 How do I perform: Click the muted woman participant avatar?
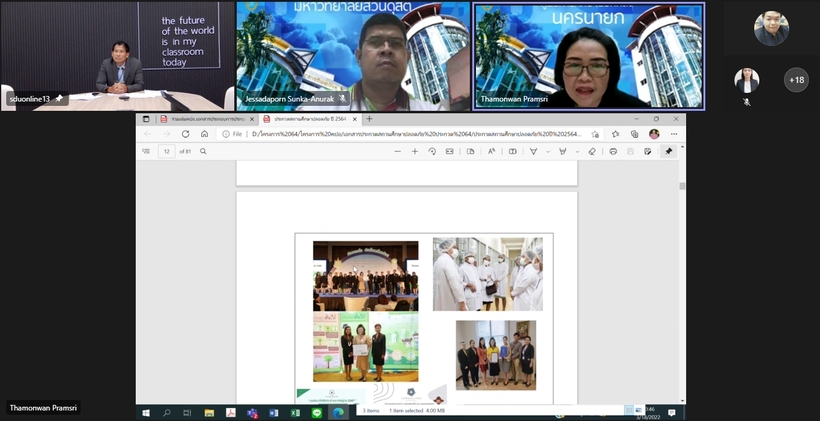pyautogui.click(x=747, y=80)
